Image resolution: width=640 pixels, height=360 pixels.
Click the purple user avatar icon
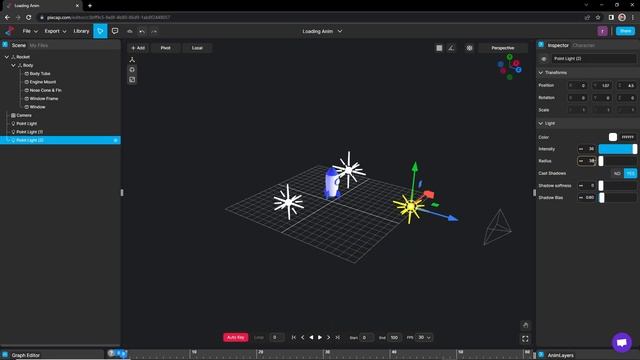[x=602, y=31]
